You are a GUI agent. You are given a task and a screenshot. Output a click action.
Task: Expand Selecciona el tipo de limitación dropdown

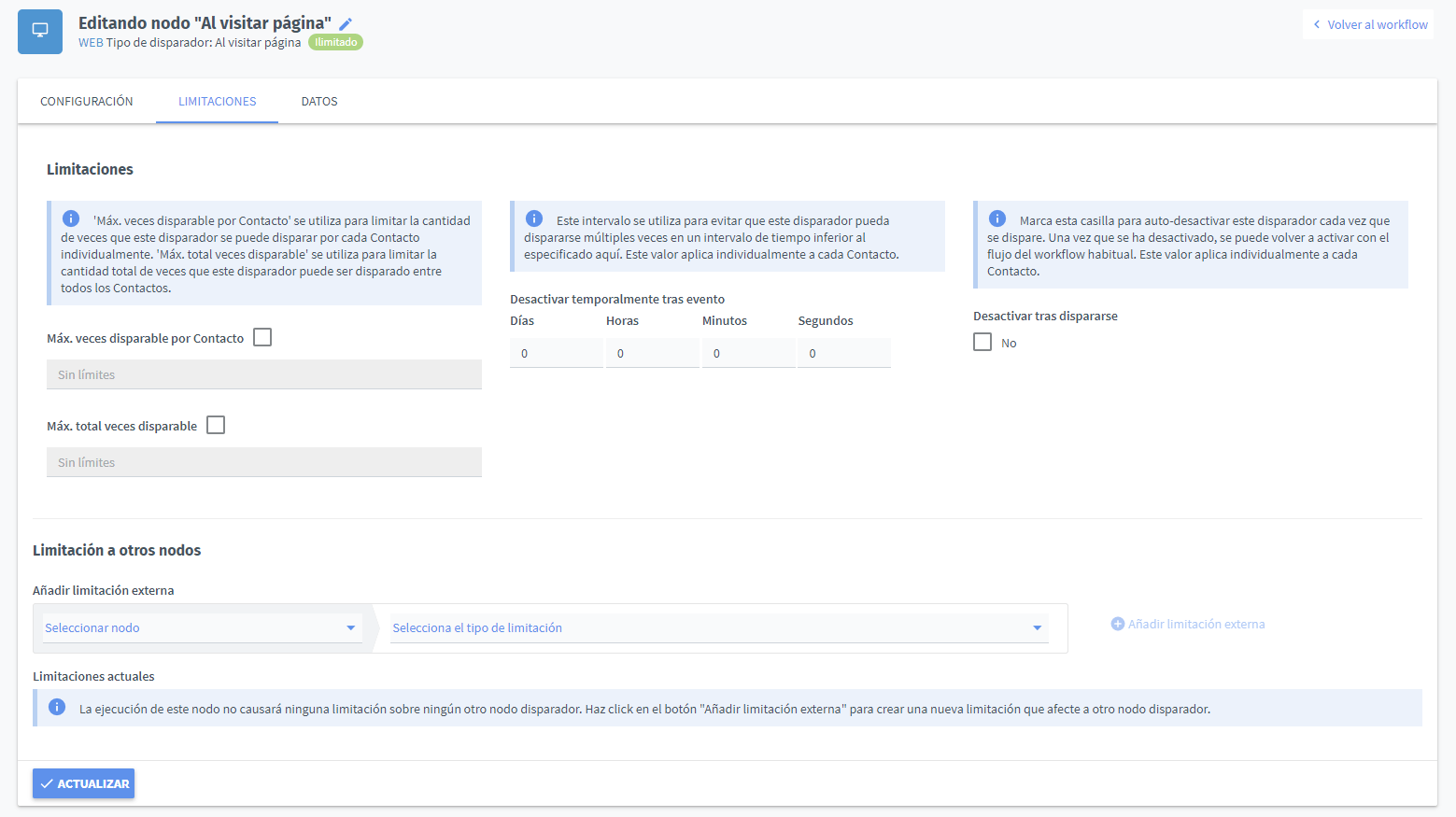click(x=717, y=627)
